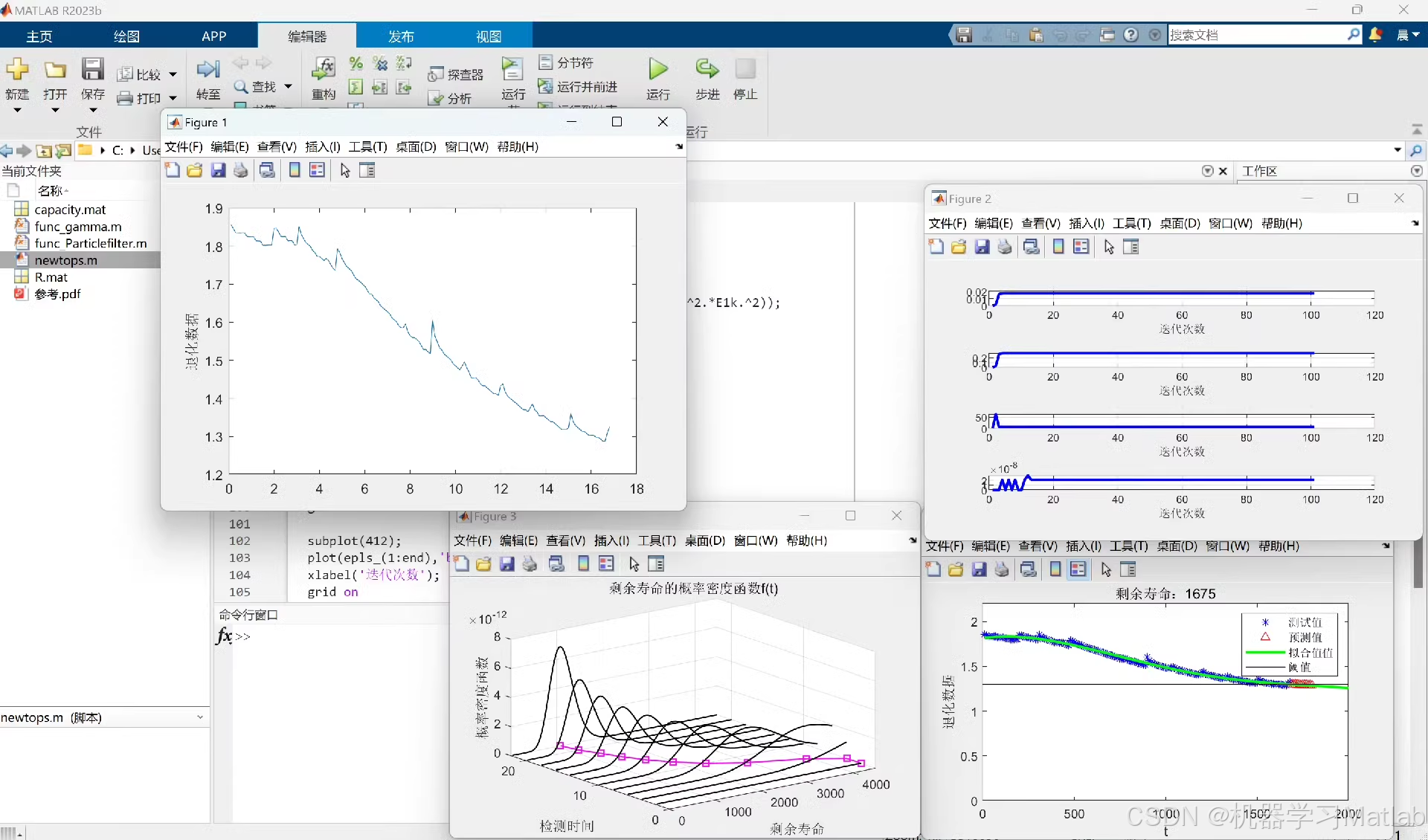Screen dimensions: 1428x840
Task: Open the Find (查找) dropdown arrow
Action: 289,86
